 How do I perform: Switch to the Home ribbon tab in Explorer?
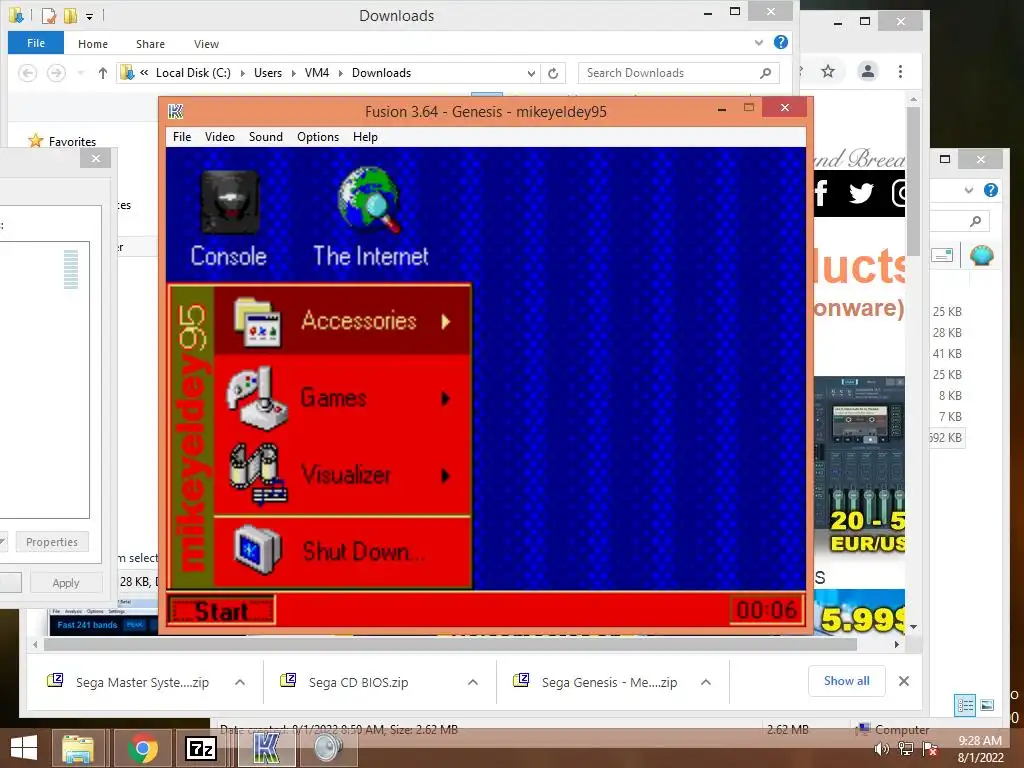(x=93, y=44)
